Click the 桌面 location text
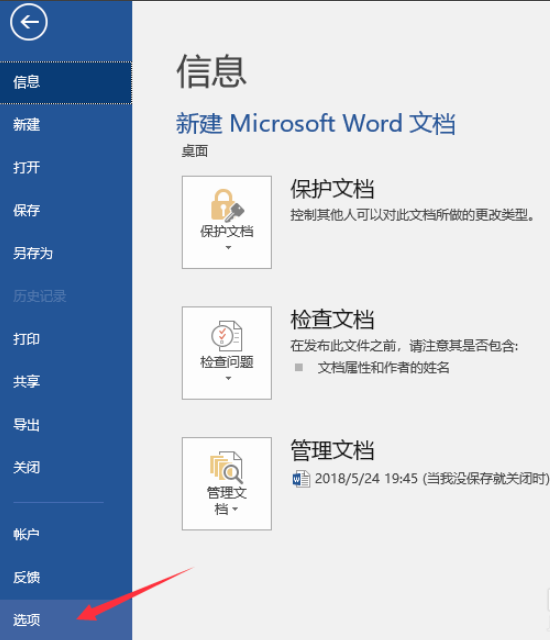The width and height of the screenshot is (550, 640). (195, 151)
